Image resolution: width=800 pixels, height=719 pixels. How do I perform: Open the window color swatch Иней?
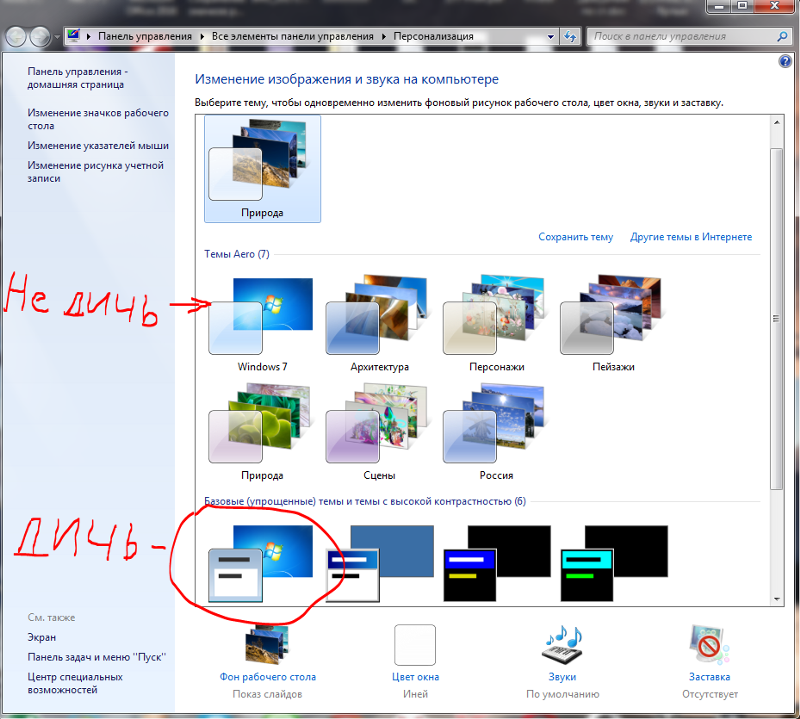(415, 645)
